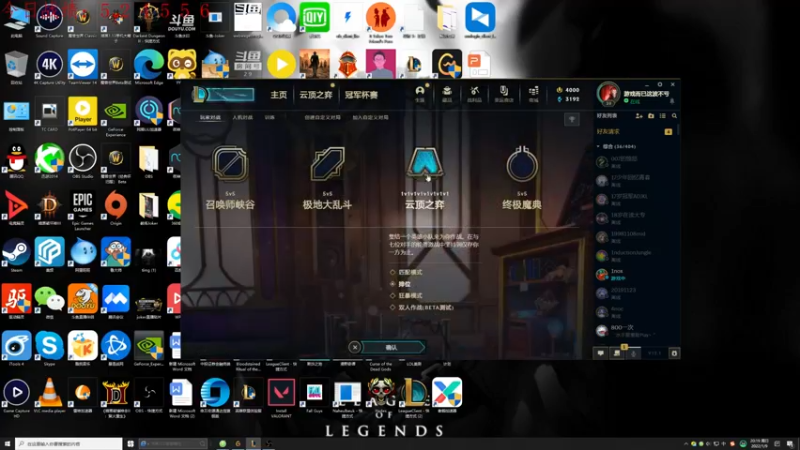800x450 pixels.
Task: Open GeForce Experience desktop shortcut
Action: [116, 116]
